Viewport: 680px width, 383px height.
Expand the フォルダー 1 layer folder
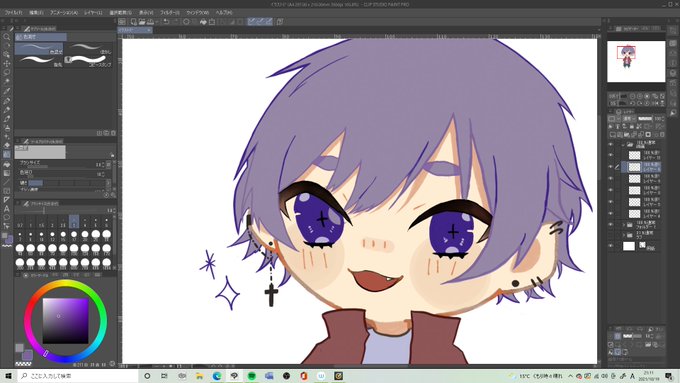(x=624, y=225)
